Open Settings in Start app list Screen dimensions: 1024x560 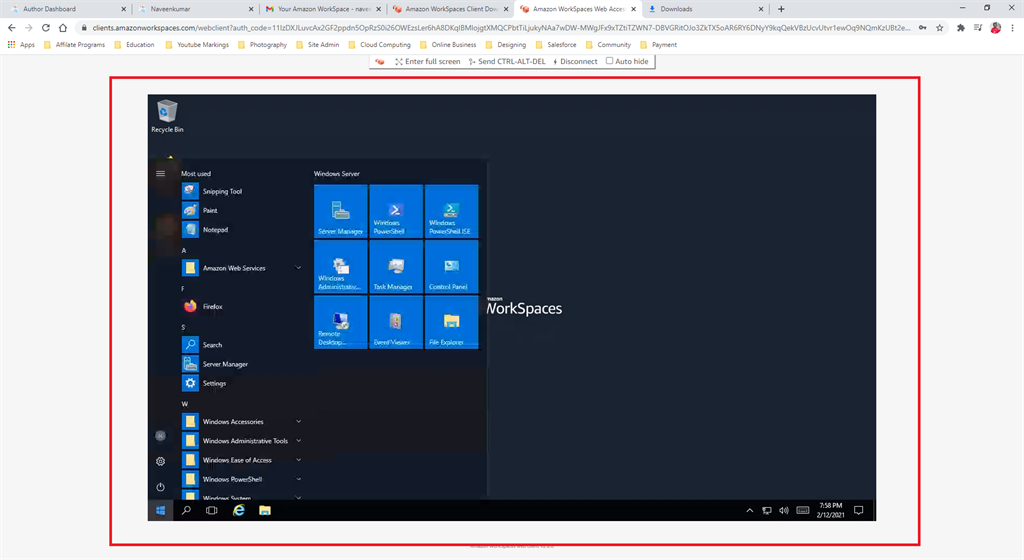pos(204,383)
